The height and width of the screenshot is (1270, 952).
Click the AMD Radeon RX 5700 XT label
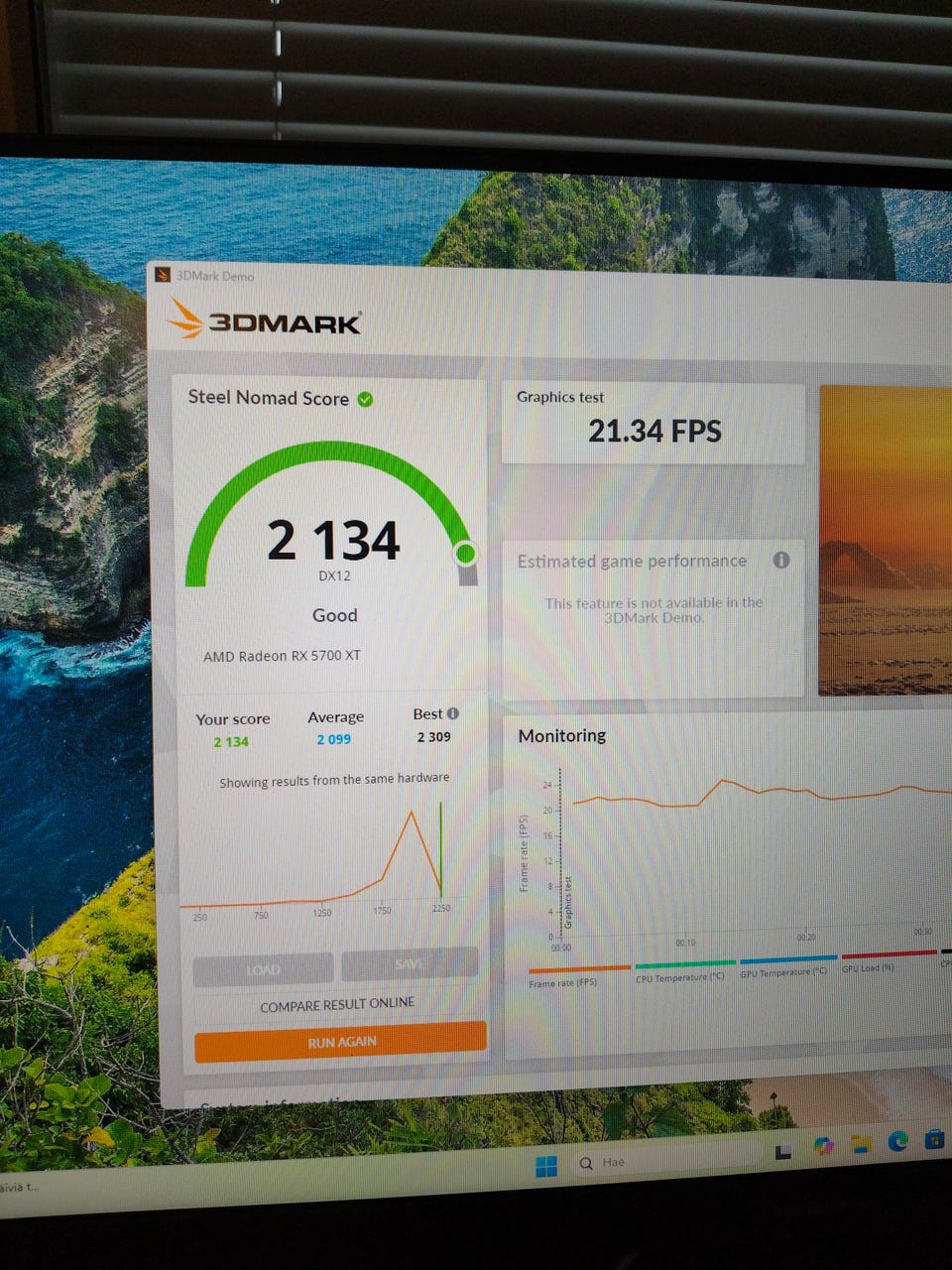(x=282, y=656)
